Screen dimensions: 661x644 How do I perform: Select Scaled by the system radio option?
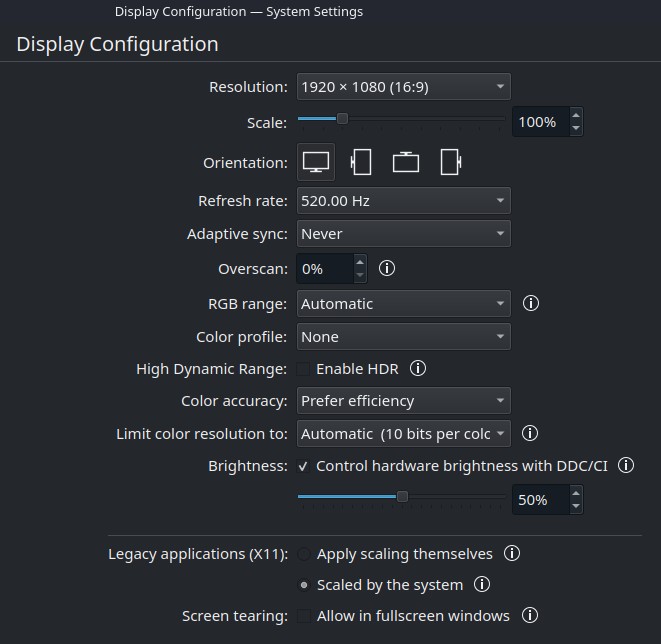point(304,585)
